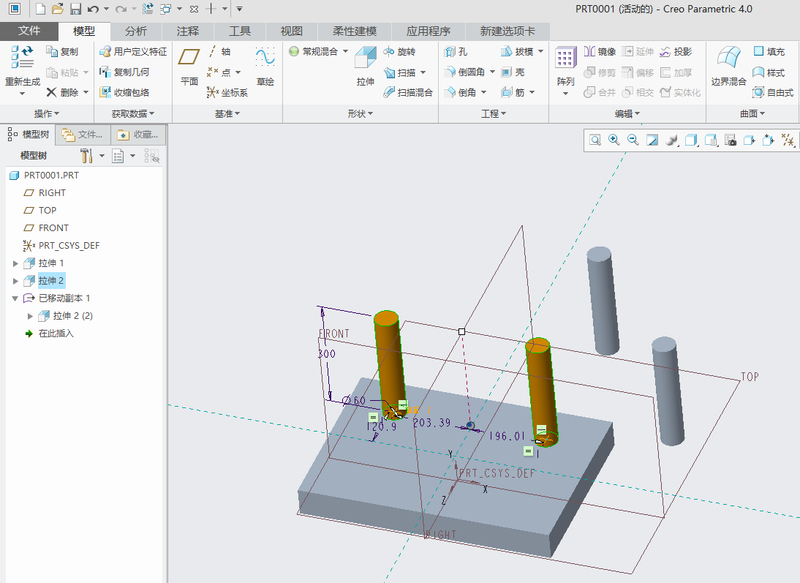This screenshot has height=583, width=800.
Task: Select the Revolve (旋转) tool
Action: [399, 52]
